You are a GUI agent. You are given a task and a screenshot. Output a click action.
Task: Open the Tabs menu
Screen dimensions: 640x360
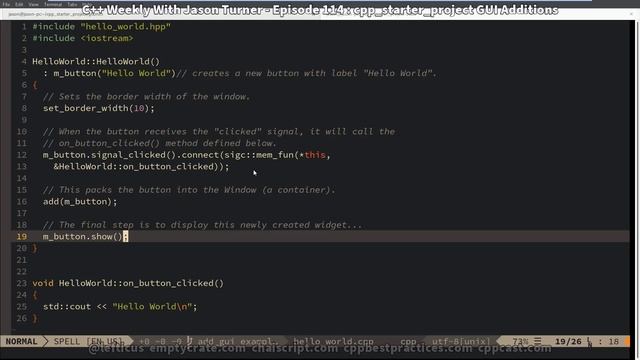point(72,4)
